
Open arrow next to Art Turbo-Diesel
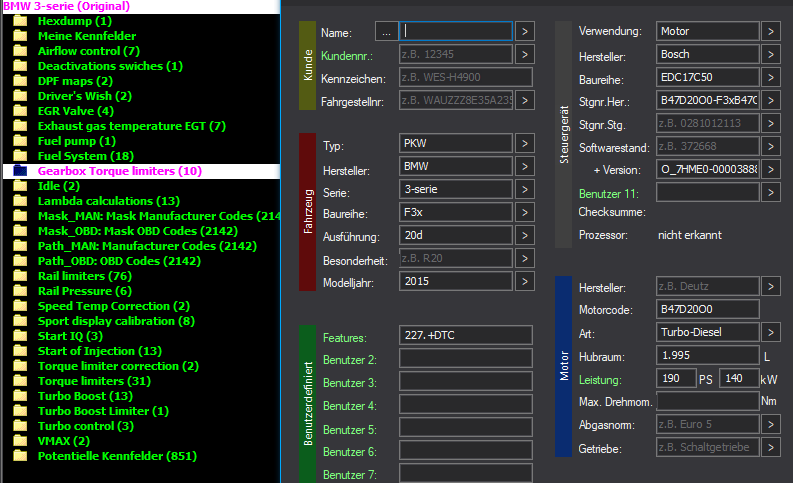pos(771,333)
